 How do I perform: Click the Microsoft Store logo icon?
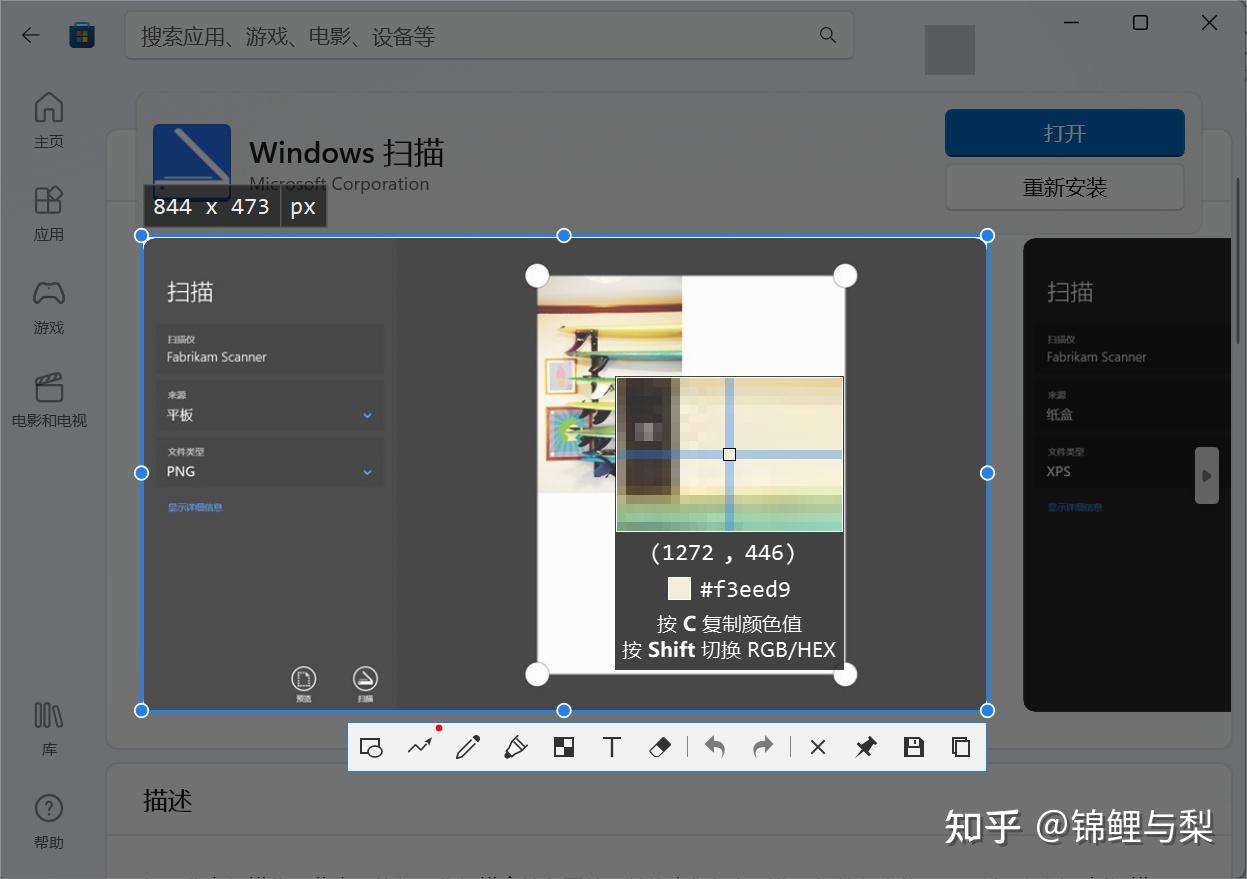coord(82,35)
